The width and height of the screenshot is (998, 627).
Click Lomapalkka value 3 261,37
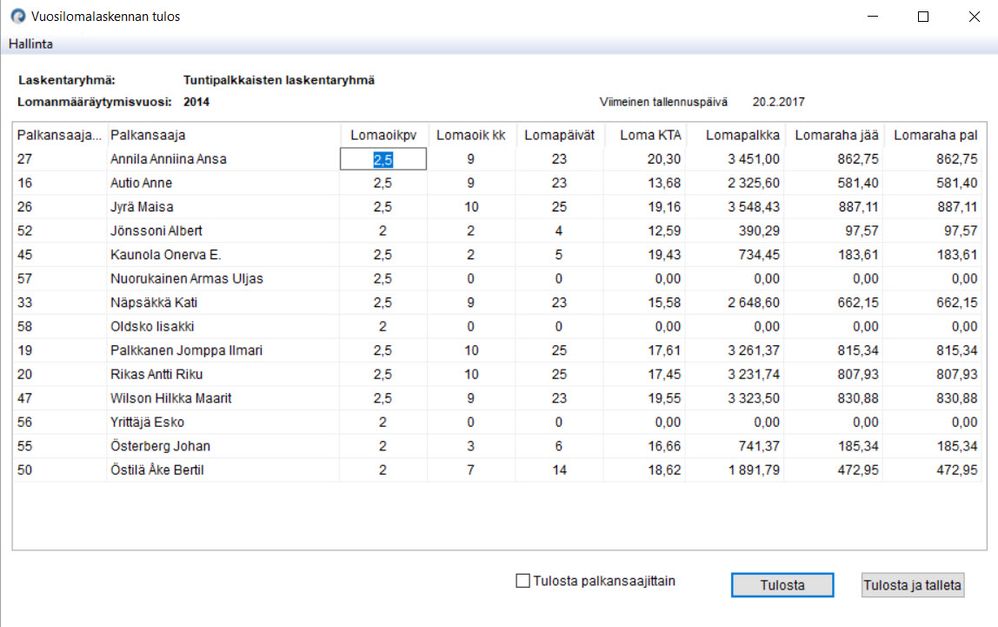point(754,350)
